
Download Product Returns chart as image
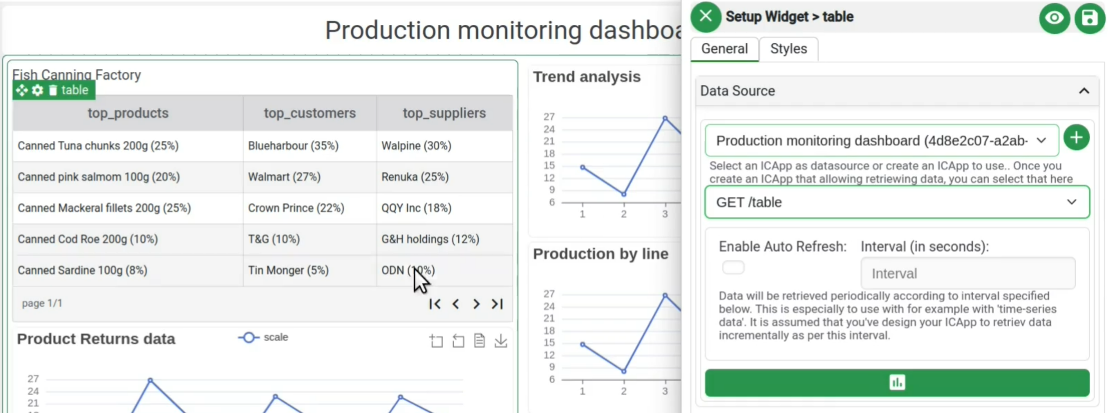point(501,341)
